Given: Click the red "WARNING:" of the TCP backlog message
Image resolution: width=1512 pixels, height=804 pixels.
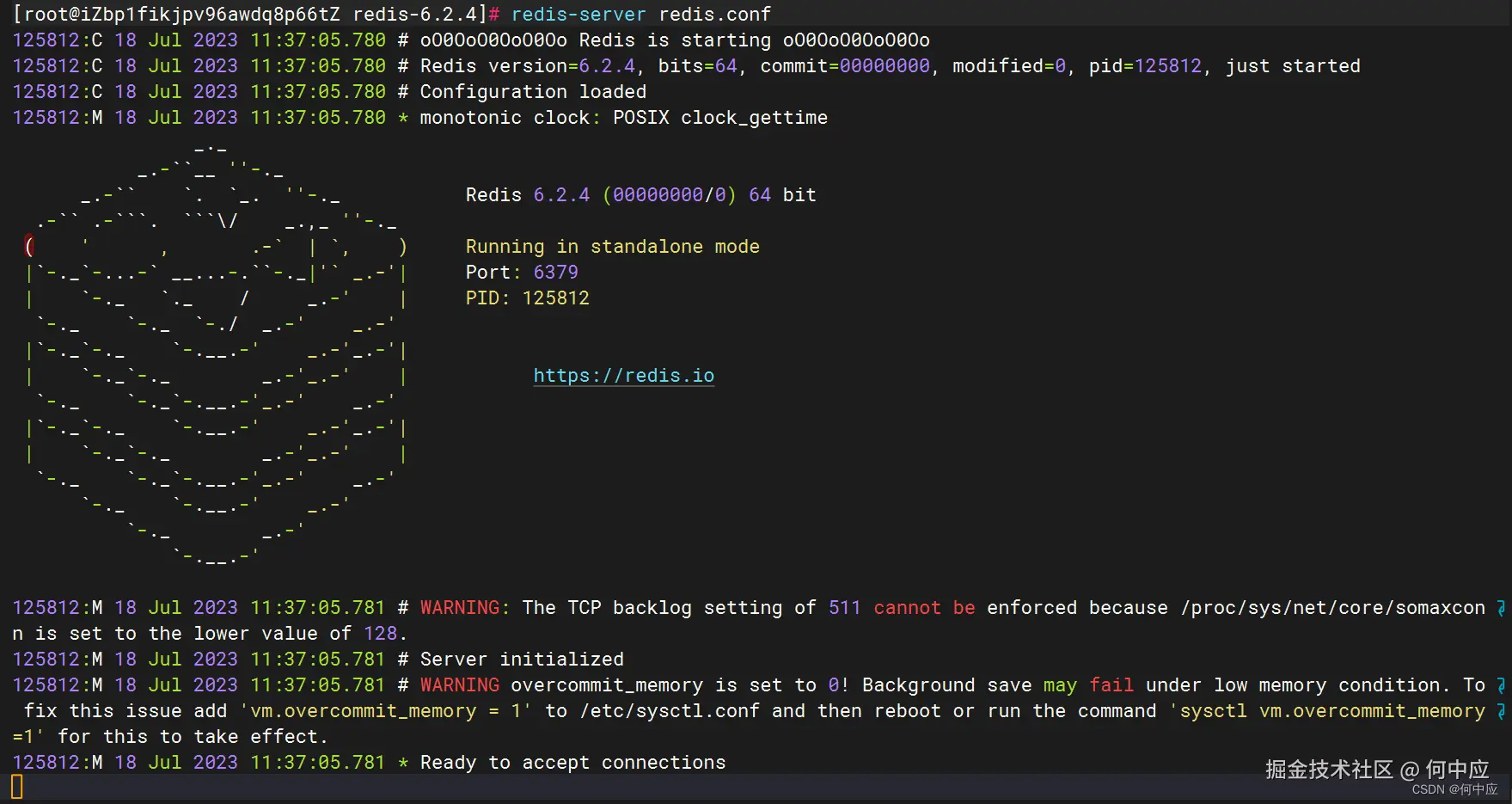Looking at the screenshot, I should pyautogui.click(x=465, y=608).
